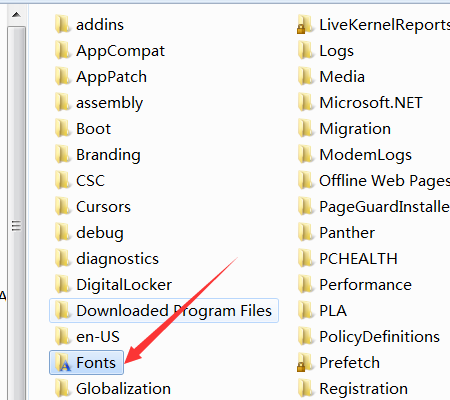The image size is (450, 400).
Task: Select the Downloaded Program Files folder
Action: pos(164,311)
